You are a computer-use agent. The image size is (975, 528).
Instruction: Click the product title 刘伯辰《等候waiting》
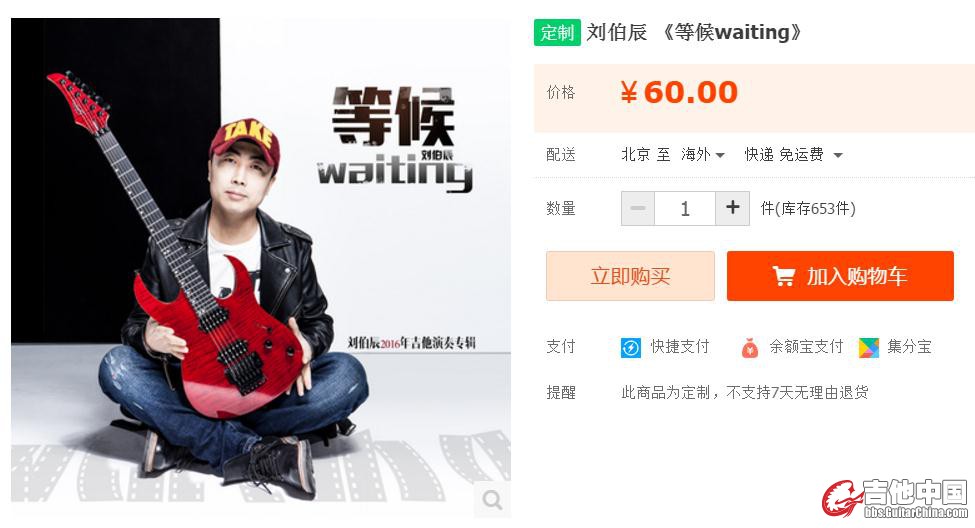point(695,32)
